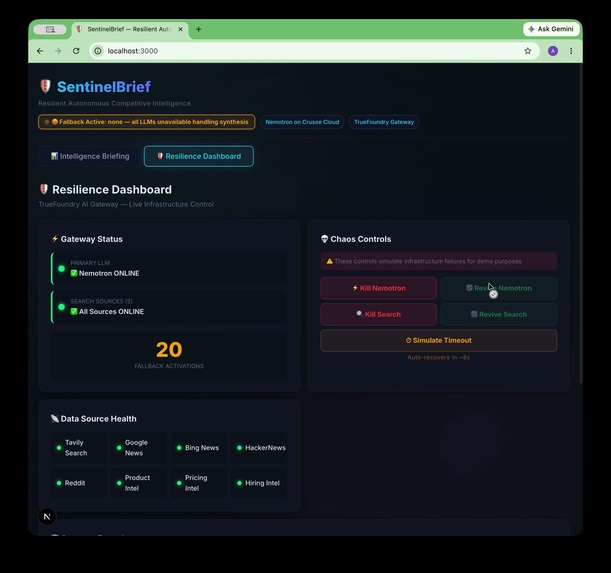Click the Nemotron ONLINE status row

169,269
